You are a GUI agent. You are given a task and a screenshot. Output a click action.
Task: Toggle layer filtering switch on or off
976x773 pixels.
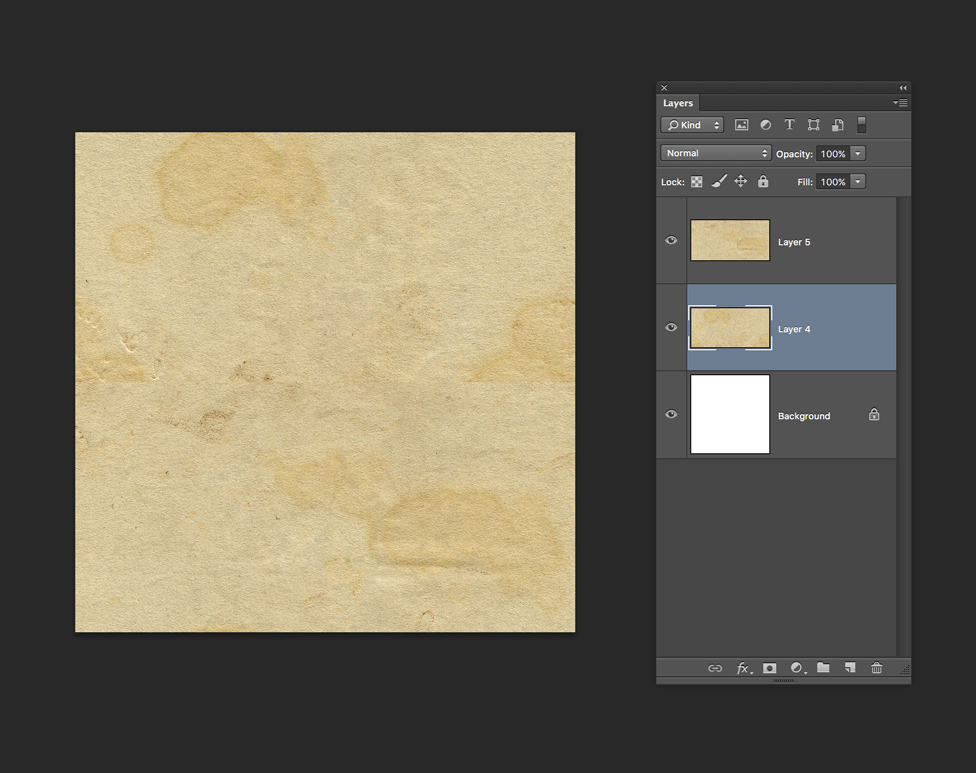[x=861, y=124]
